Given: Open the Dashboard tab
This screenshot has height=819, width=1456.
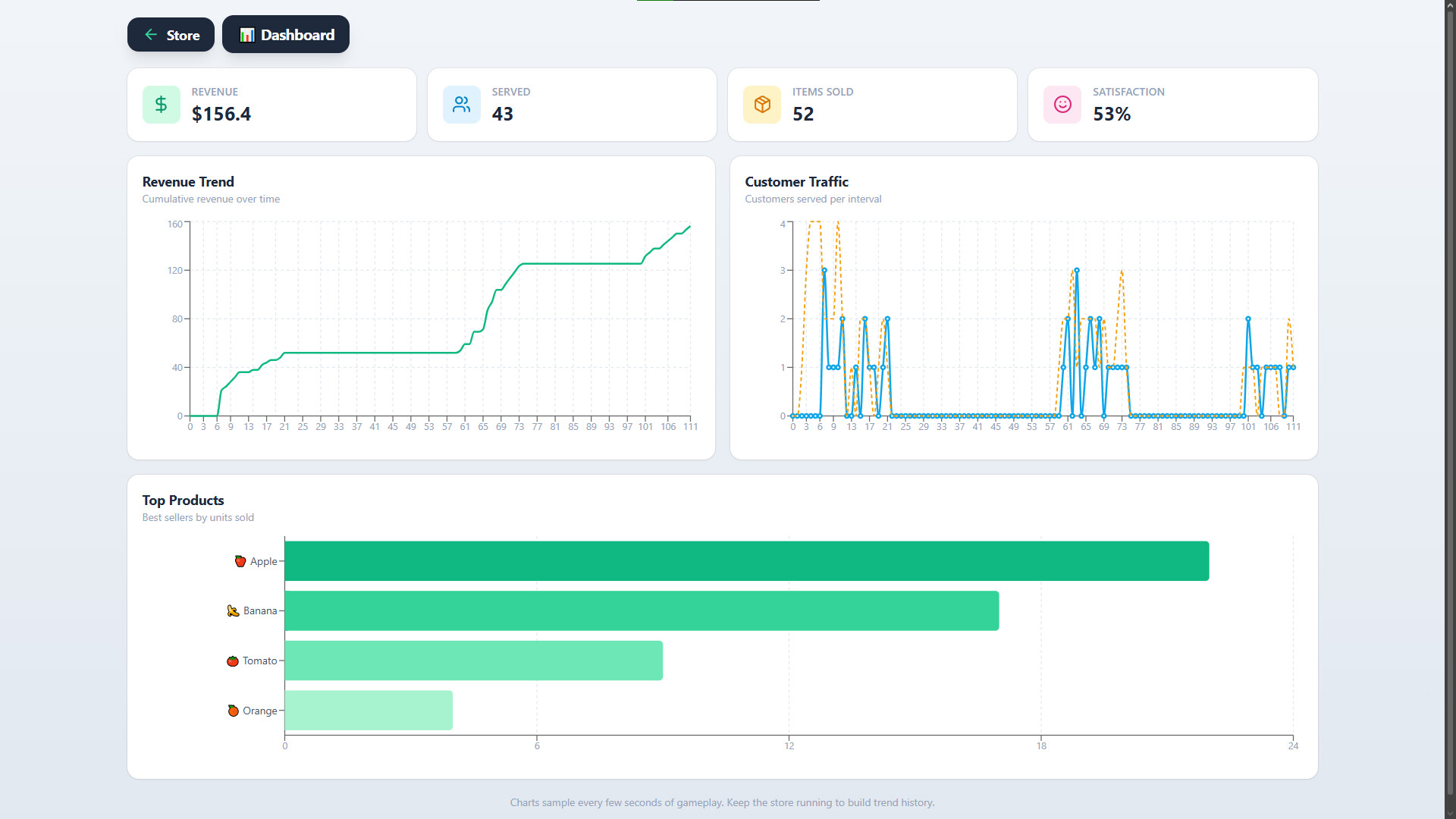Looking at the screenshot, I should tap(286, 35).
